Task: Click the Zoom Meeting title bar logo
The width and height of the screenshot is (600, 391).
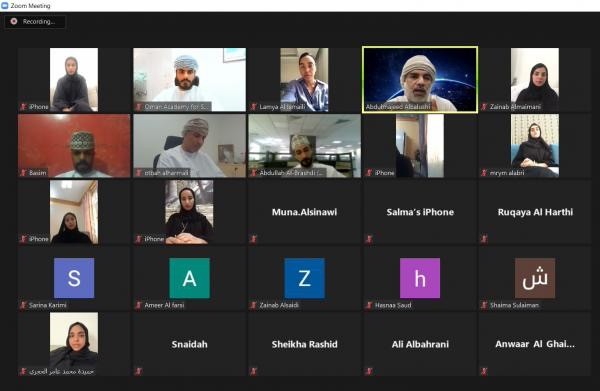Action: [5, 5]
